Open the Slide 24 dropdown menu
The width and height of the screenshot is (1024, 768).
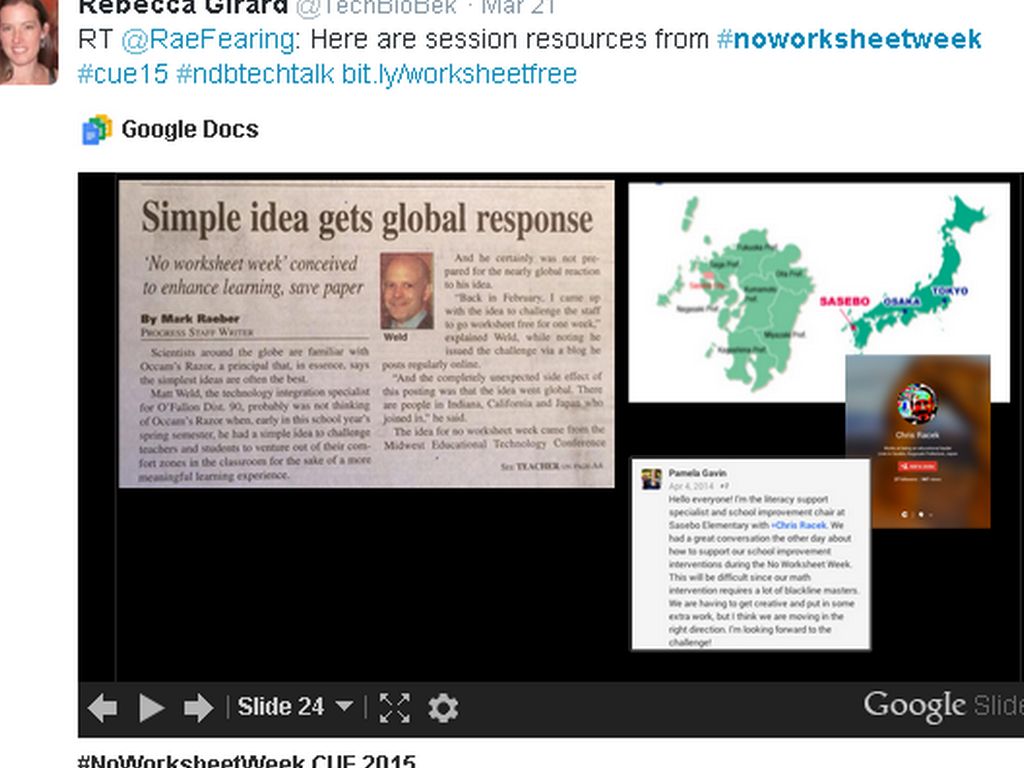click(295, 707)
